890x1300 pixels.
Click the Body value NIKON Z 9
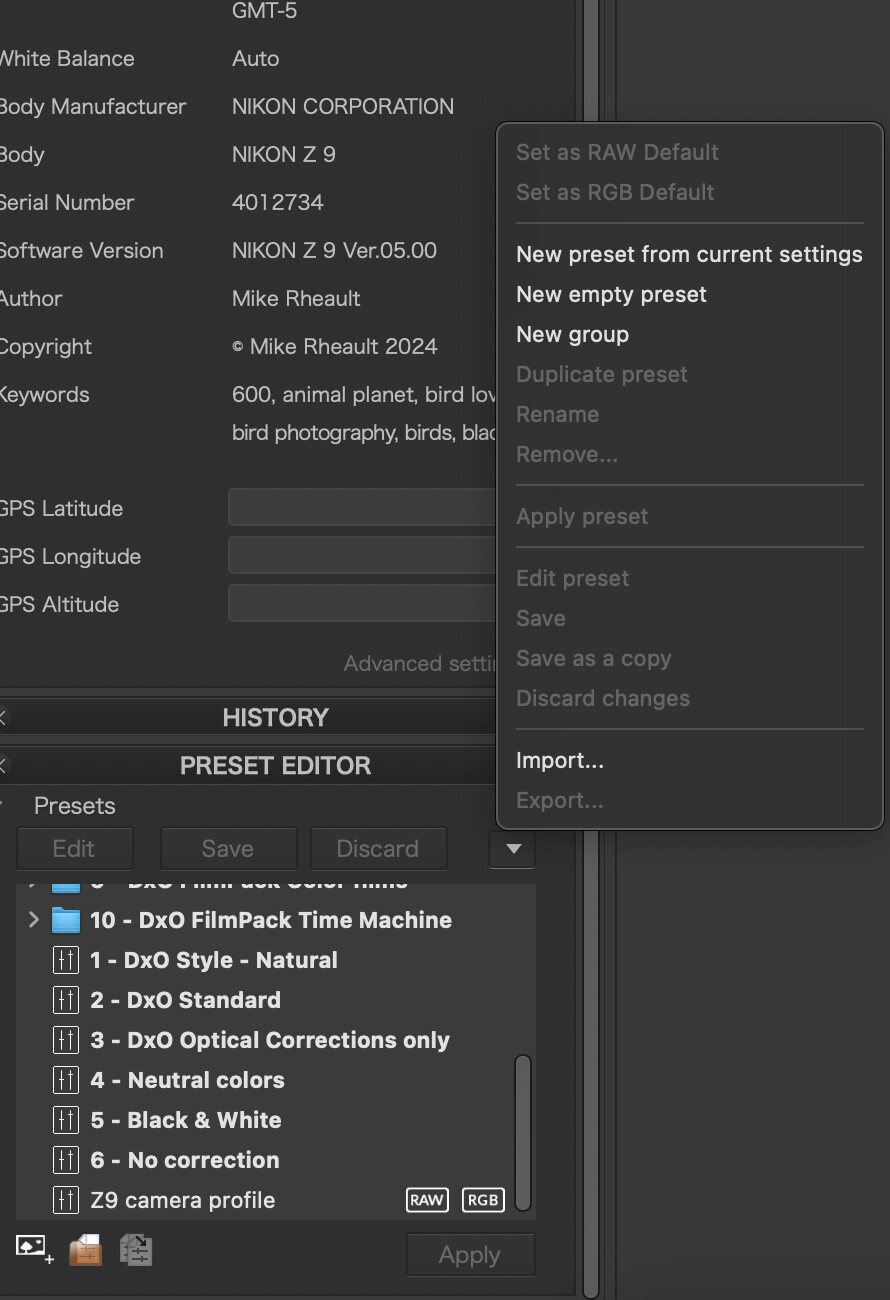[x=284, y=154]
